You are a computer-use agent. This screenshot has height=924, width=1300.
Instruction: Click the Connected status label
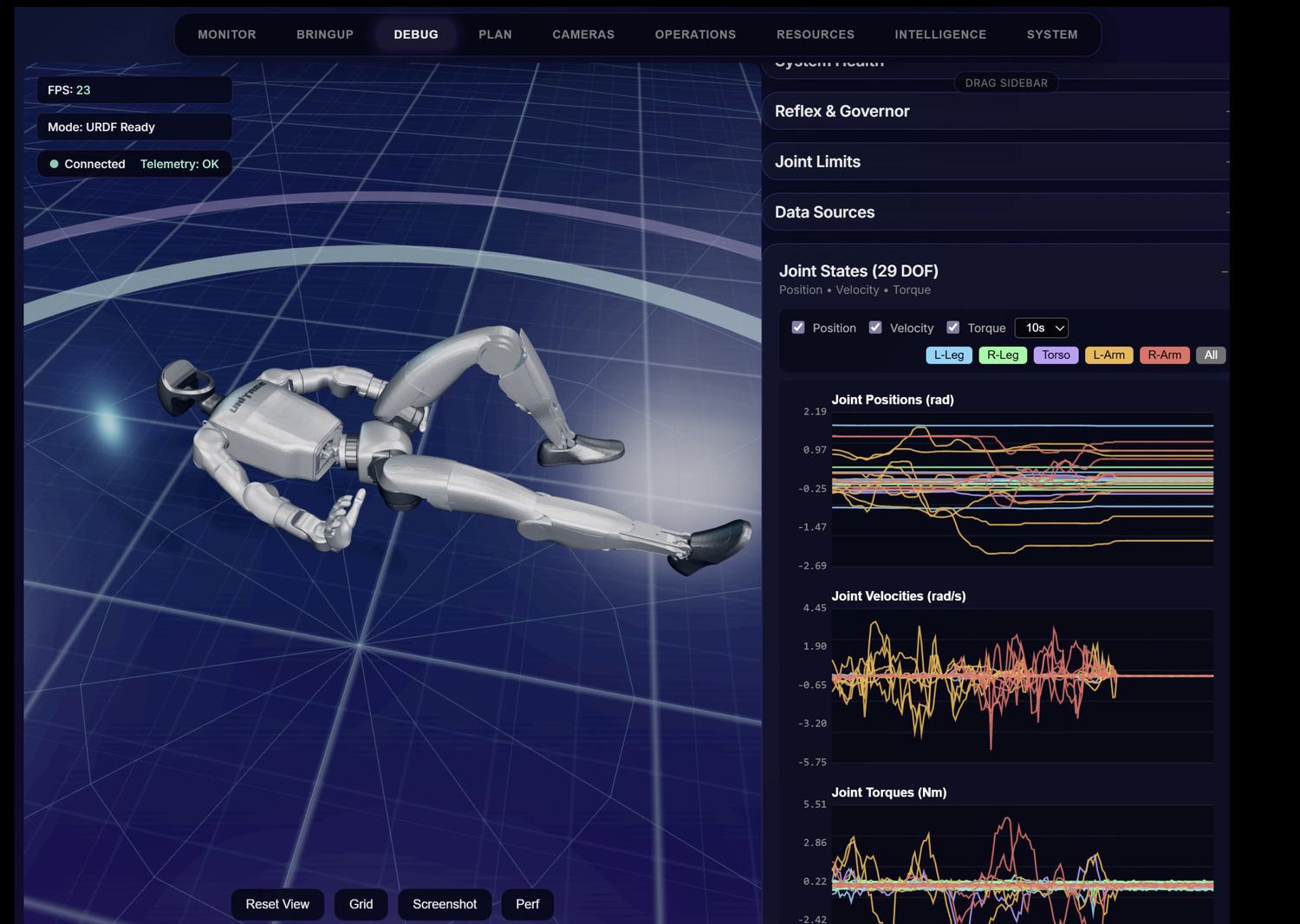coord(94,164)
